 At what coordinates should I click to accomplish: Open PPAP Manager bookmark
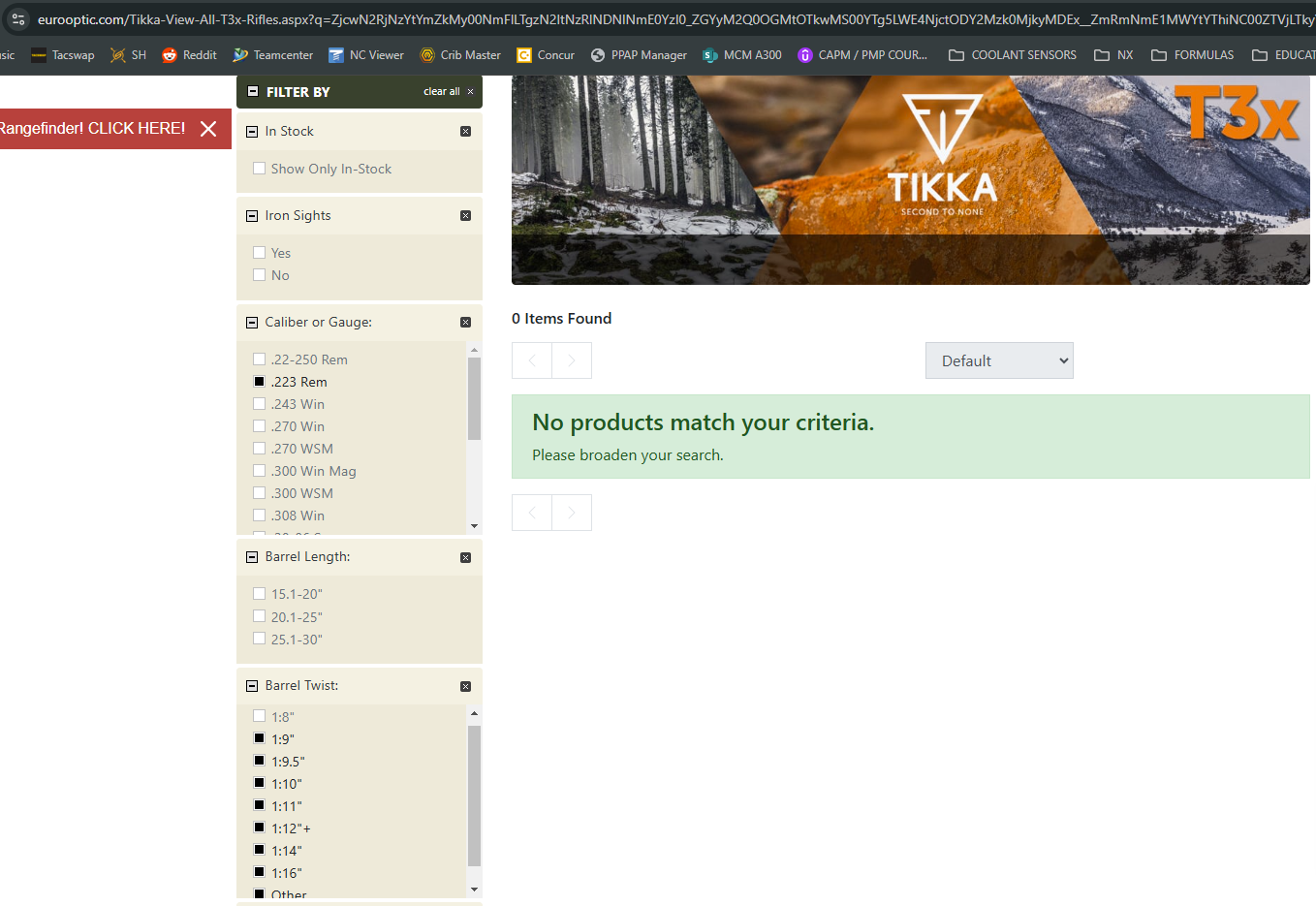tap(639, 55)
